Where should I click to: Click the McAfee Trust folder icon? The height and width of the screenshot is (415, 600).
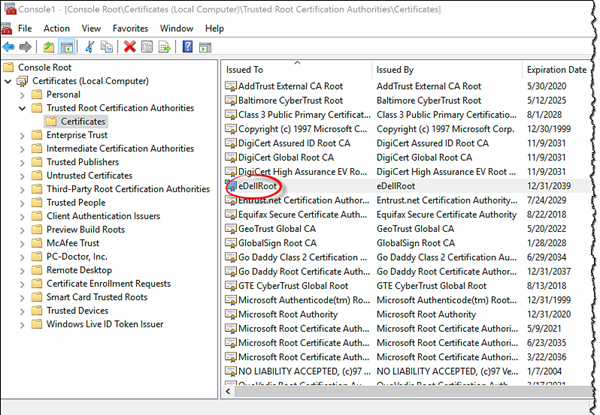[37, 243]
